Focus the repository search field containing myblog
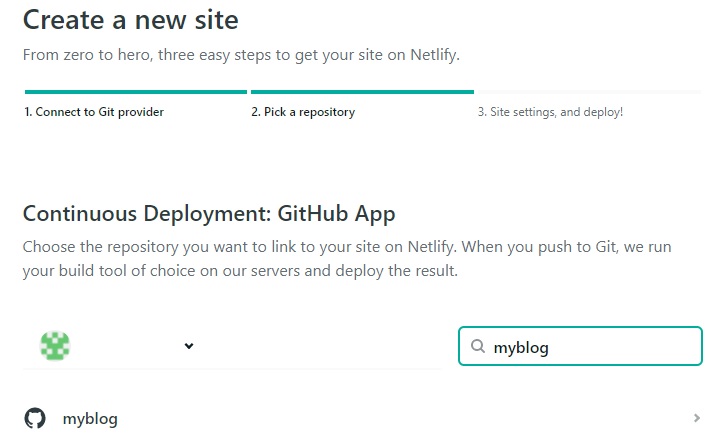The width and height of the screenshot is (718, 446). click(590, 347)
